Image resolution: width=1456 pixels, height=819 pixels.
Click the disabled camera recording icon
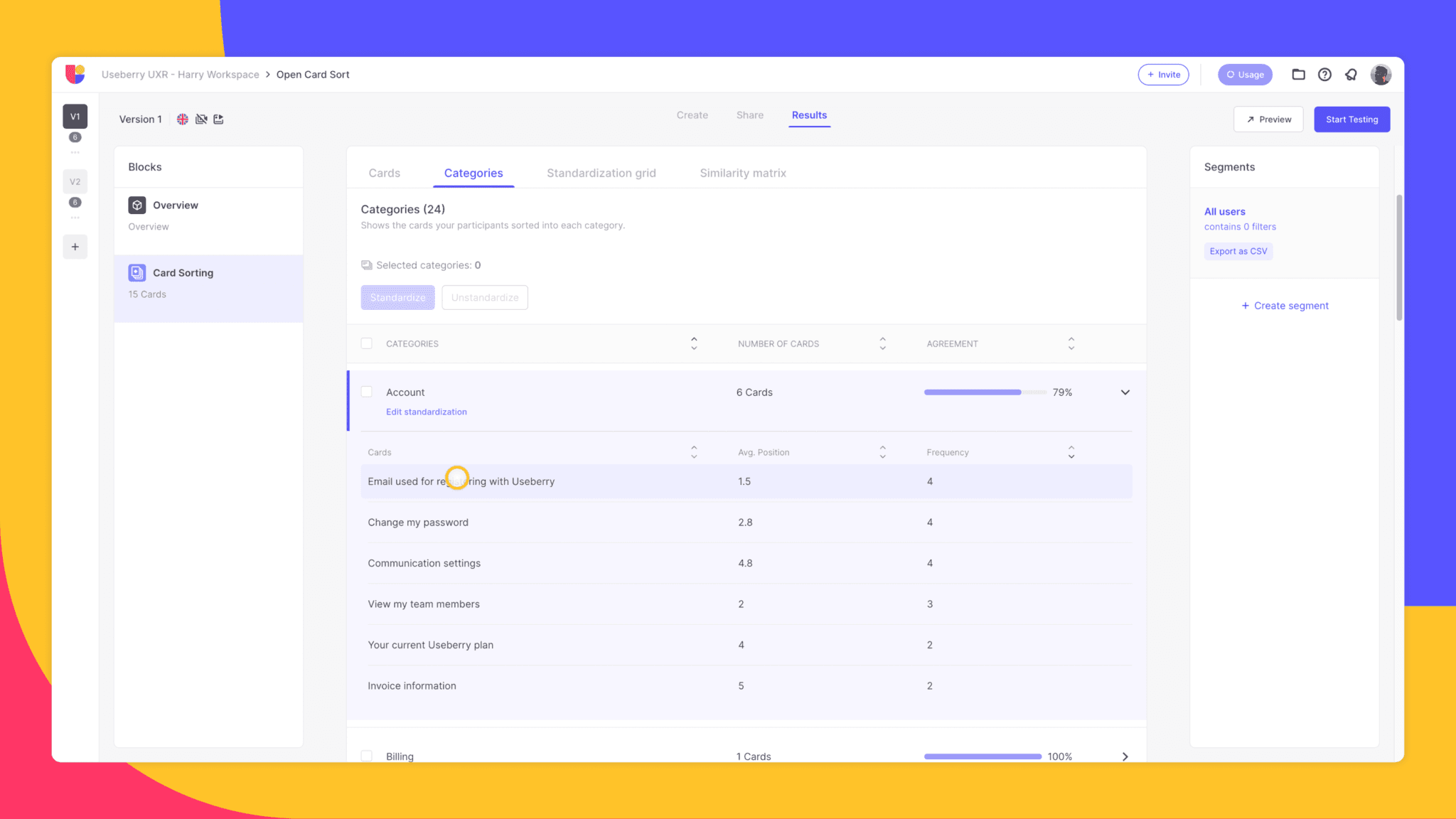click(201, 119)
